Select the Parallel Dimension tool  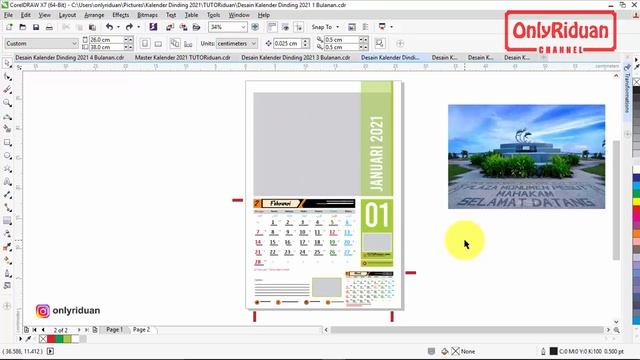pyautogui.click(x=7, y=195)
